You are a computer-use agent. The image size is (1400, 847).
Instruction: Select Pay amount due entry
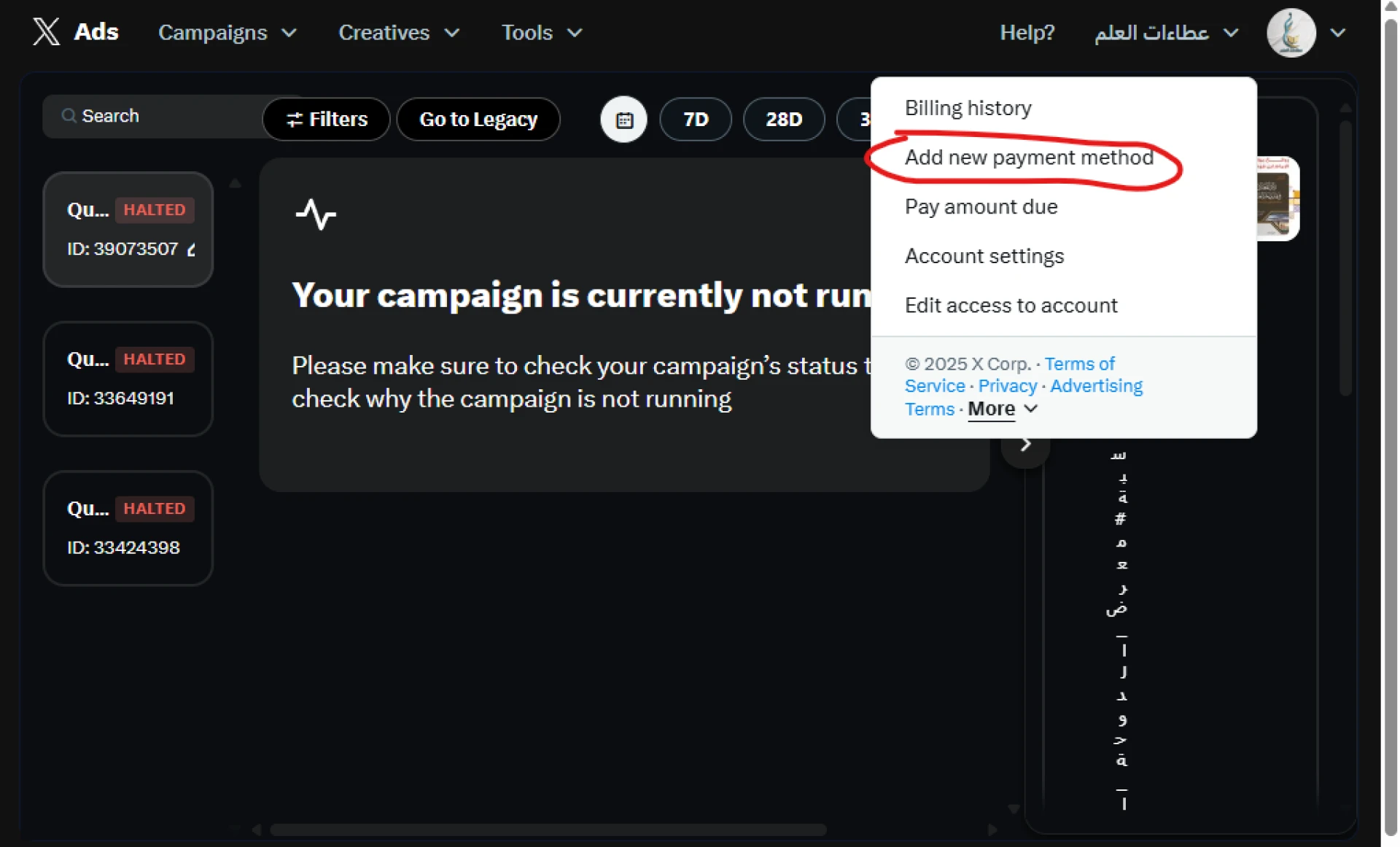coord(981,207)
